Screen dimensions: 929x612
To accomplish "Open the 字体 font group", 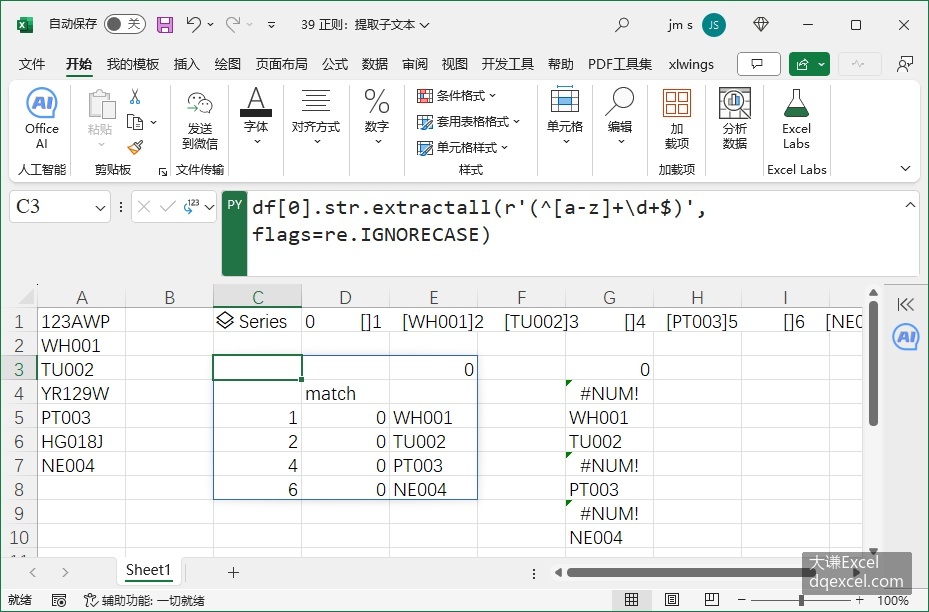I will (256, 117).
